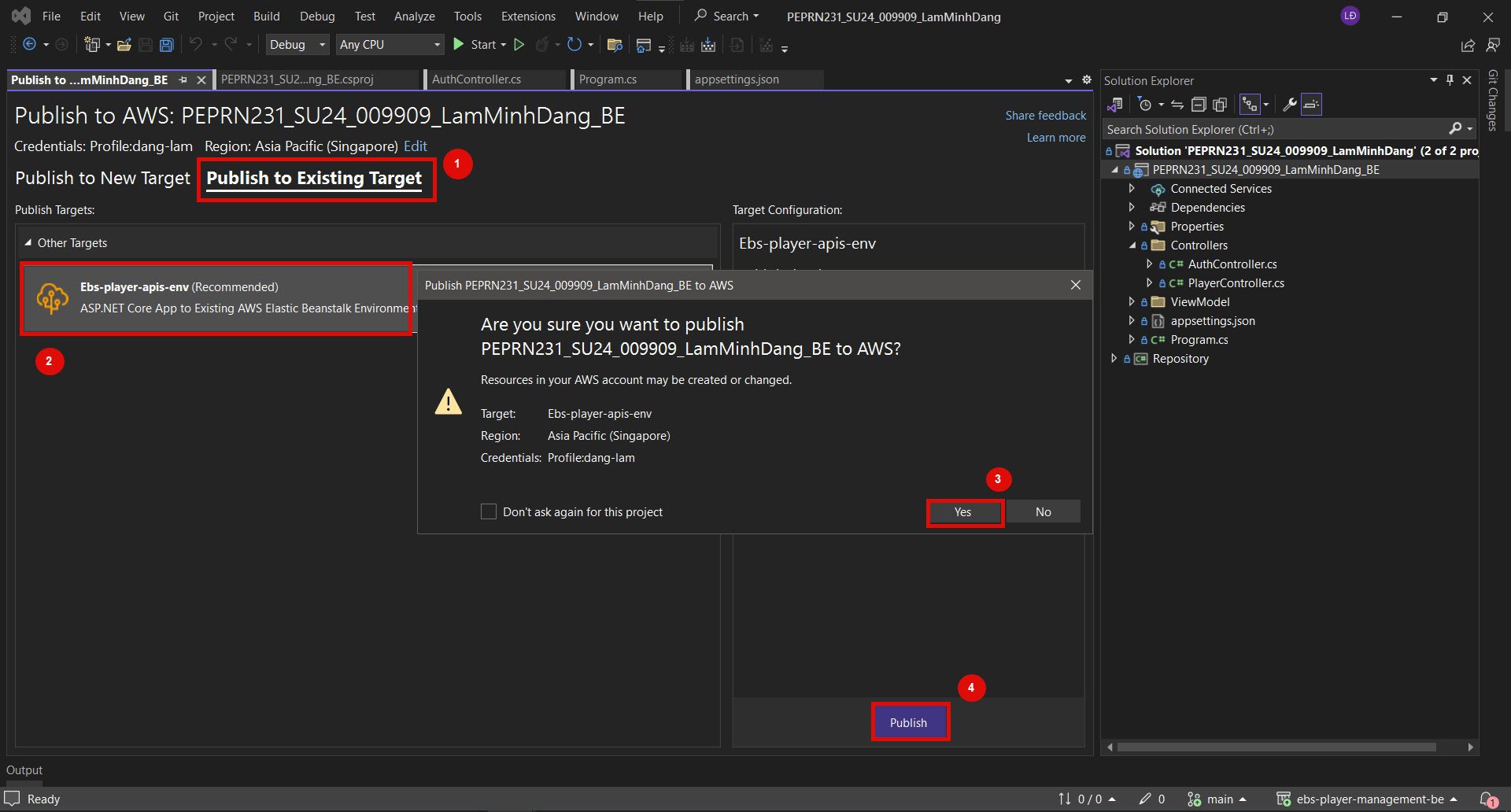This screenshot has height=812, width=1511.
Task: Open the Start button dropdown arrow
Action: [504, 45]
